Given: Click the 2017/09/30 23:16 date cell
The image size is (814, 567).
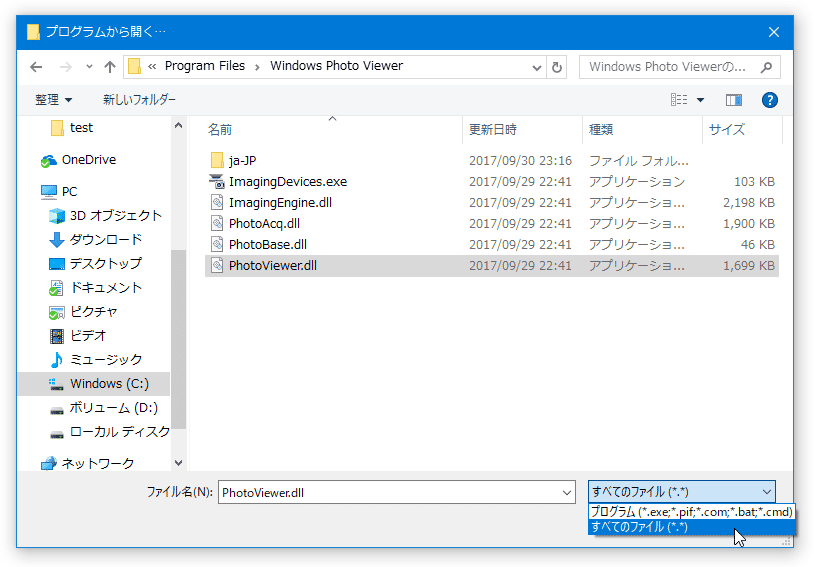Looking at the screenshot, I should (x=520, y=160).
